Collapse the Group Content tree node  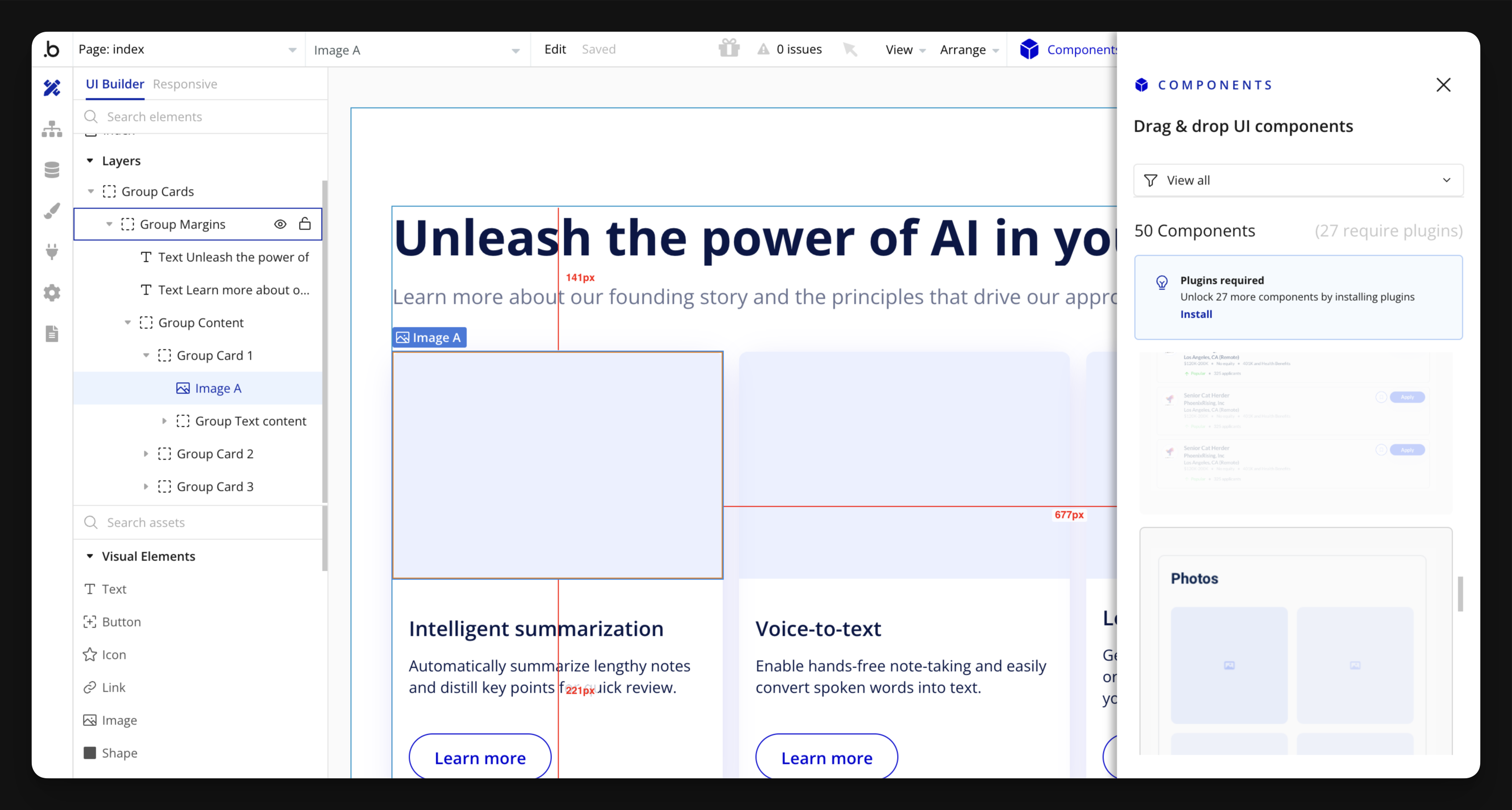tap(127, 322)
